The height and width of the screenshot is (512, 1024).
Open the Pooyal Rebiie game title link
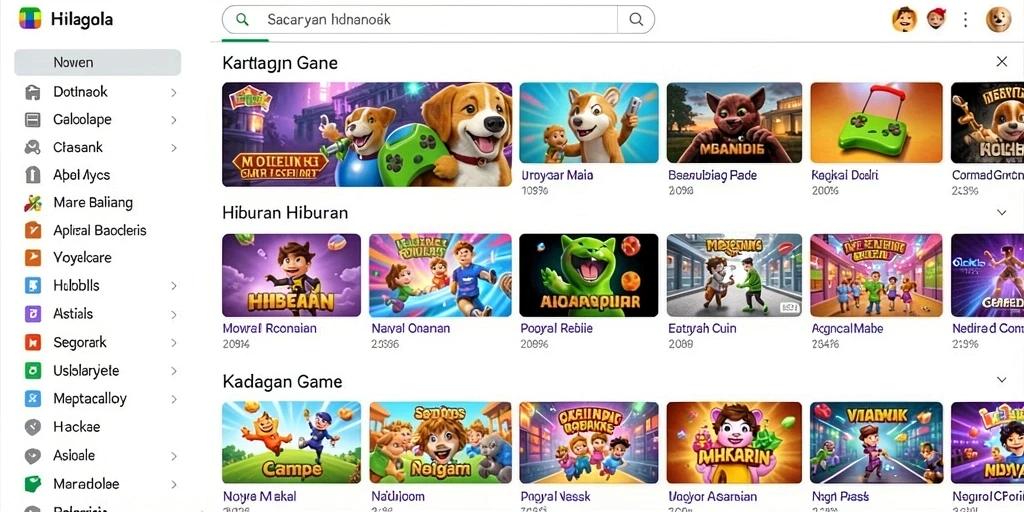(556, 328)
